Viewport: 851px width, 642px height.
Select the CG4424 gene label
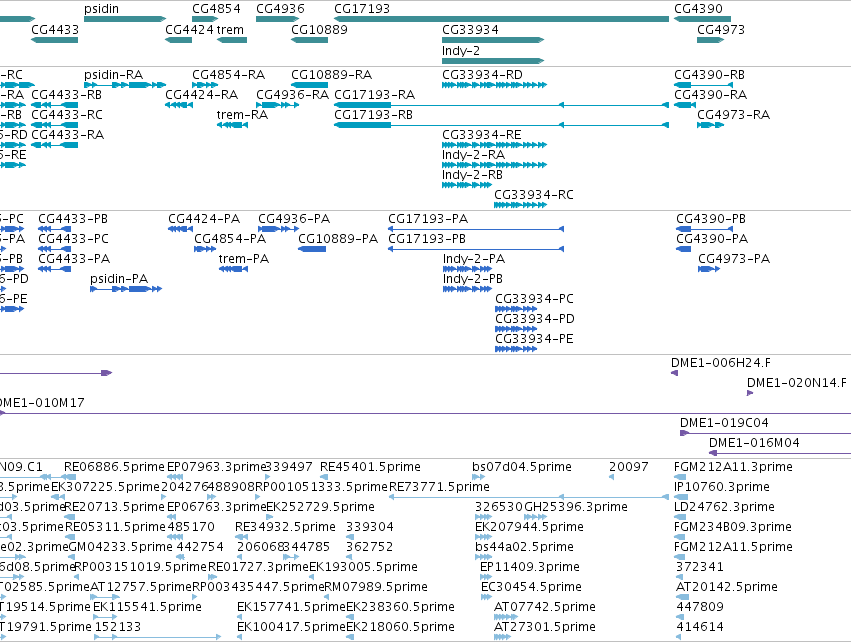tap(189, 30)
